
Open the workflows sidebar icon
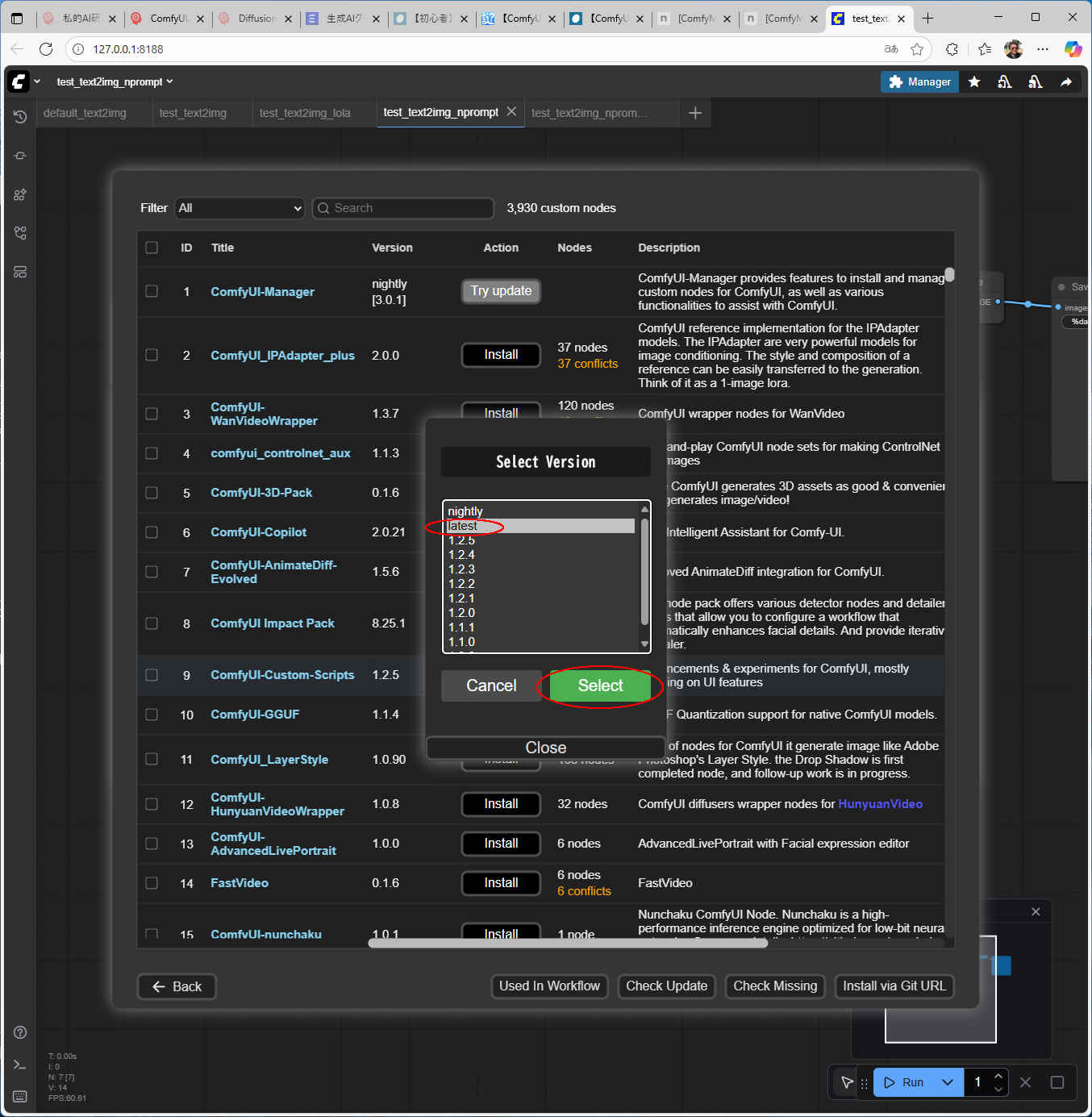pos(20,272)
